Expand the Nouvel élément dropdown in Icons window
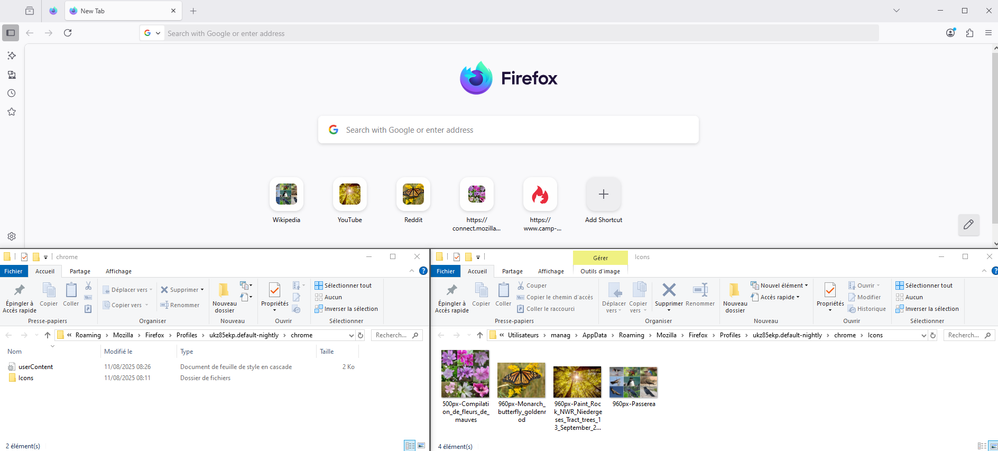Image resolution: width=998 pixels, height=451 pixels. point(780,285)
